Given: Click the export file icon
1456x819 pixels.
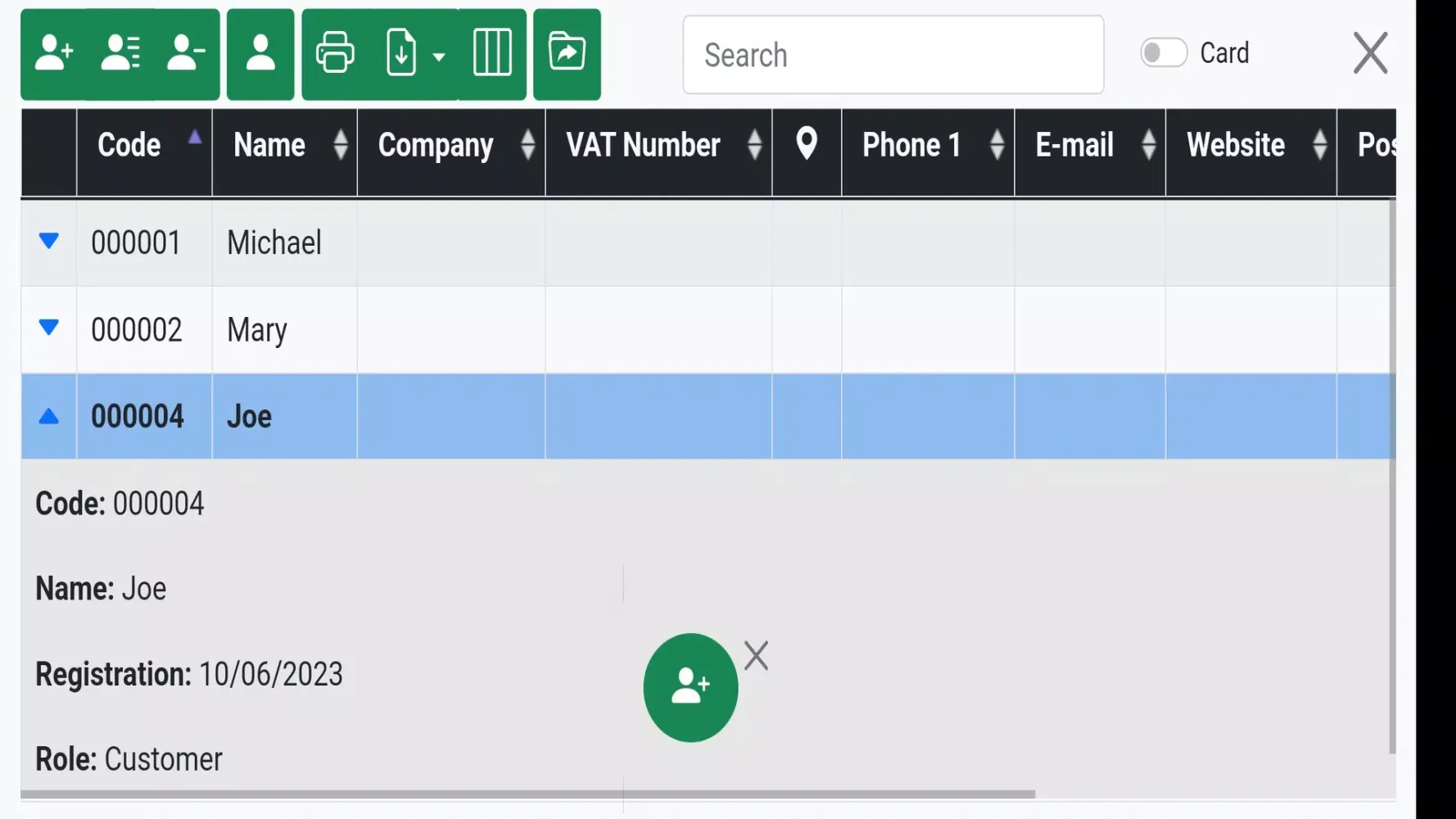Looking at the screenshot, I should coord(400,53).
